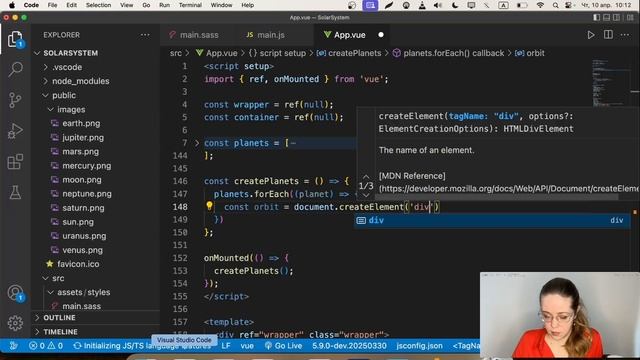Open the Manage gear settings
This screenshot has height=360, width=640.
15,323
